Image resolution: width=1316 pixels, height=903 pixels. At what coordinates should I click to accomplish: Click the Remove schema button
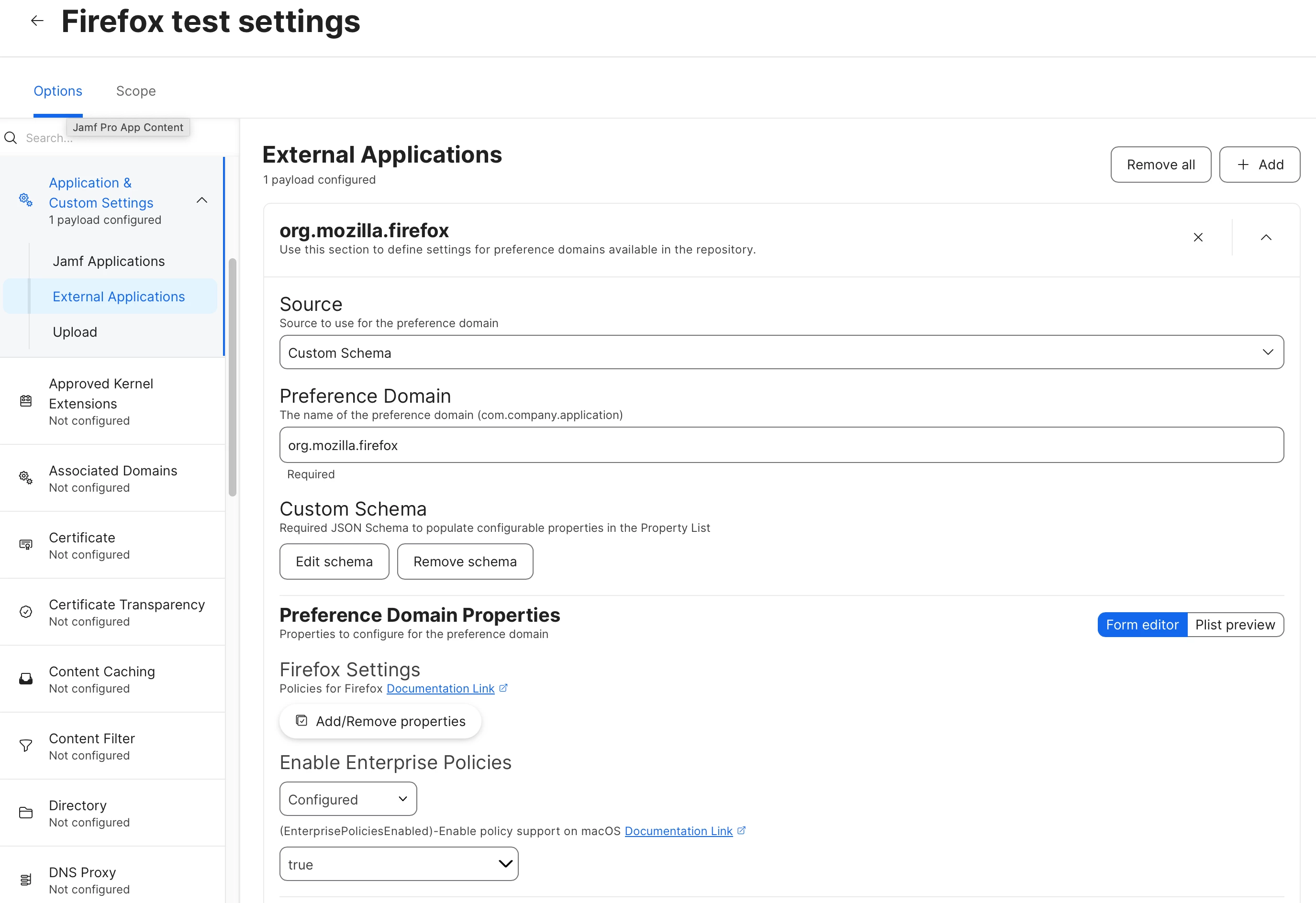pyautogui.click(x=465, y=561)
